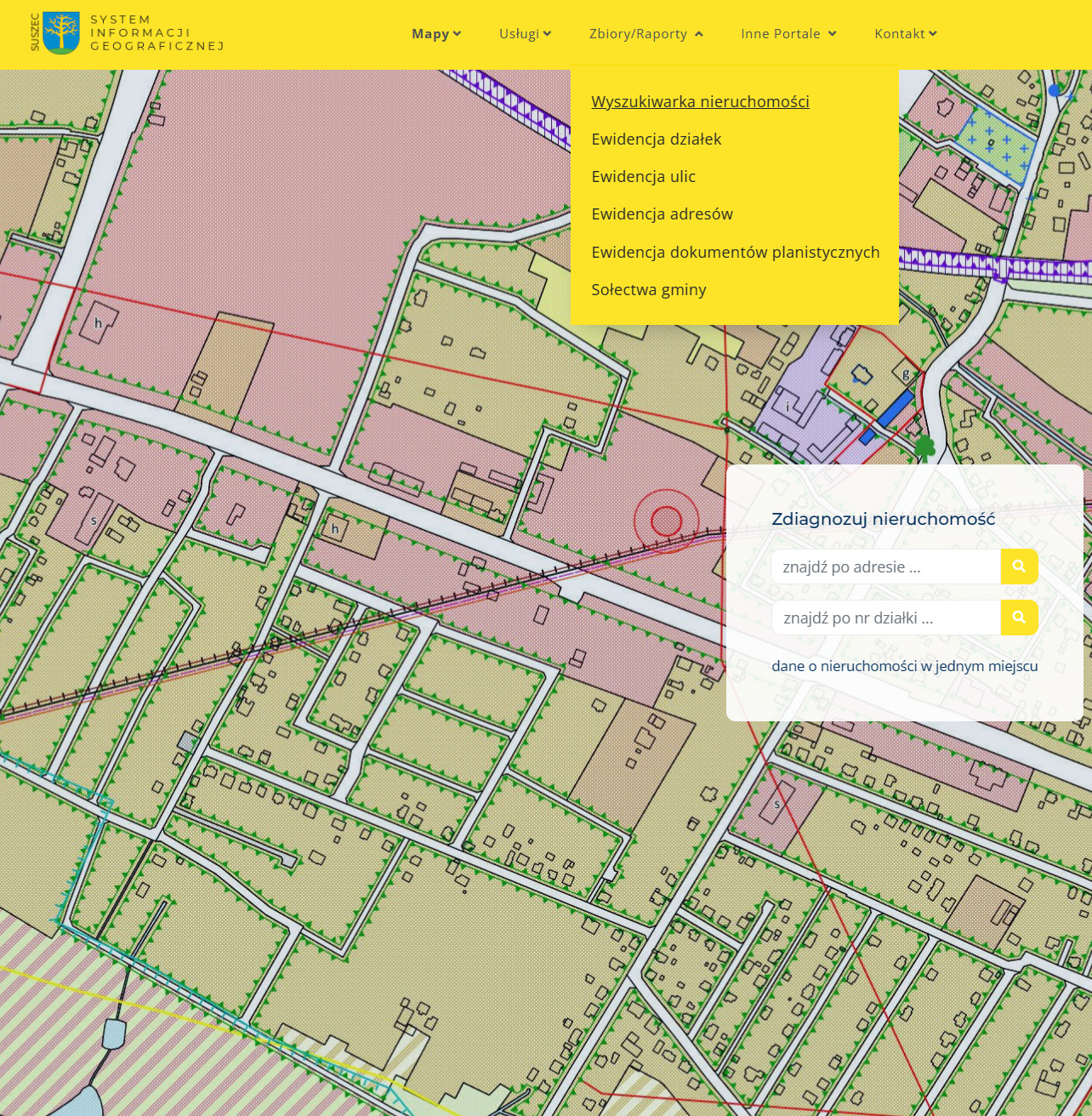Image resolution: width=1092 pixels, height=1116 pixels.
Task: Open the Usługi dropdown menu
Action: pos(525,34)
